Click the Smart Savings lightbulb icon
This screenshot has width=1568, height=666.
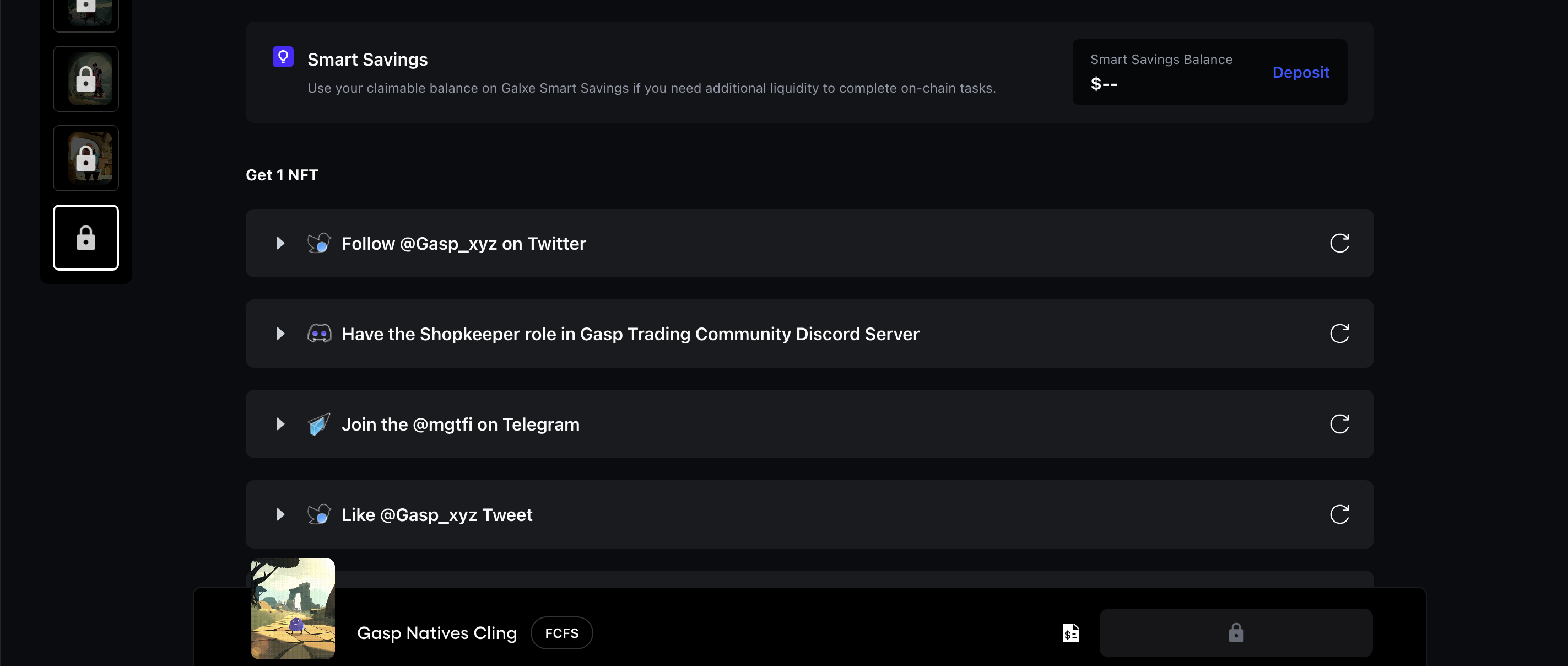(283, 57)
